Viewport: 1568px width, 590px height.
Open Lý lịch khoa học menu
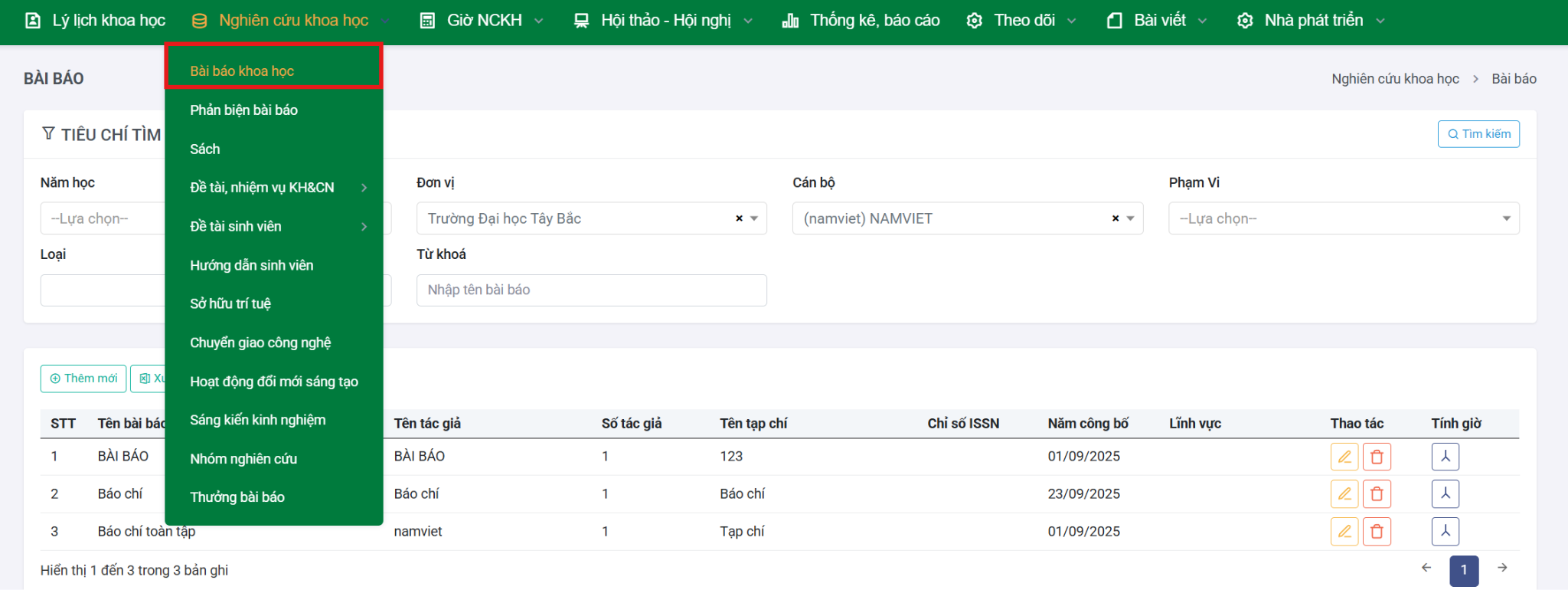tap(96, 21)
